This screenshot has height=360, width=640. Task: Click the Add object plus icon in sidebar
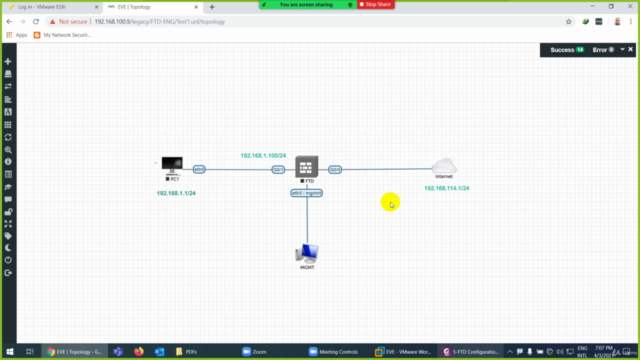8,61
